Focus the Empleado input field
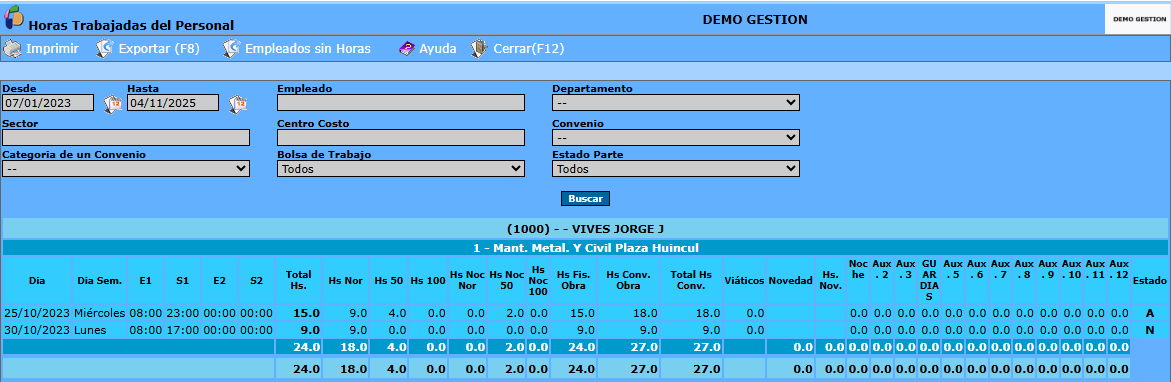 point(401,103)
